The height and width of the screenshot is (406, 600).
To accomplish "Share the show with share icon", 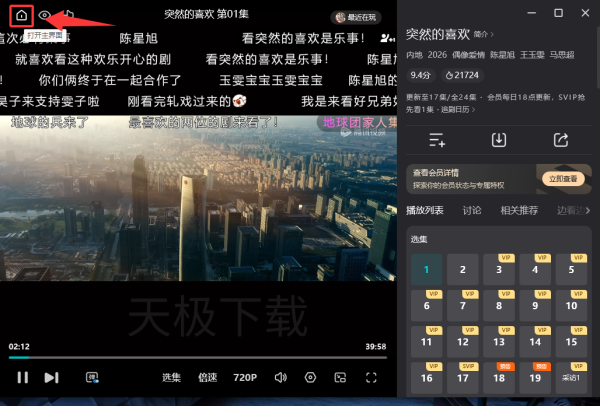I will coord(561,140).
